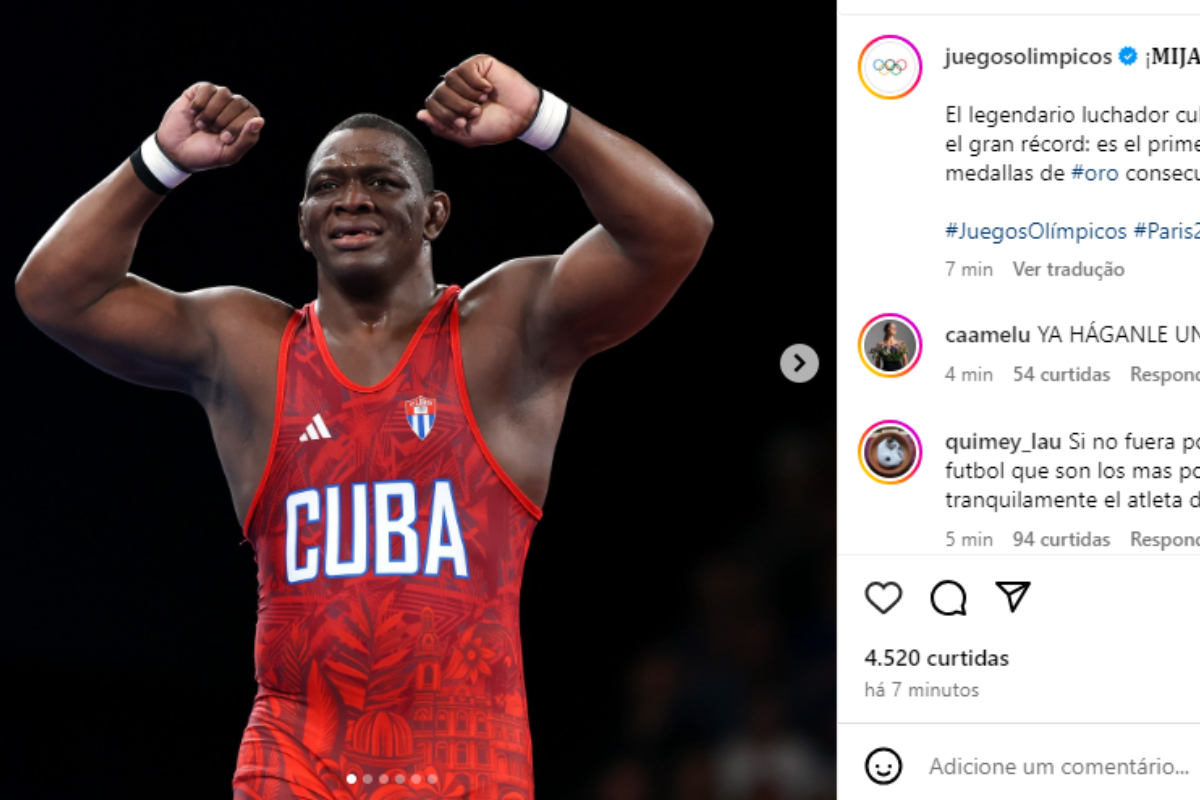Go to next photo with arrow
1200x800 pixels.
pyautogui.click(x=799, y=363)
